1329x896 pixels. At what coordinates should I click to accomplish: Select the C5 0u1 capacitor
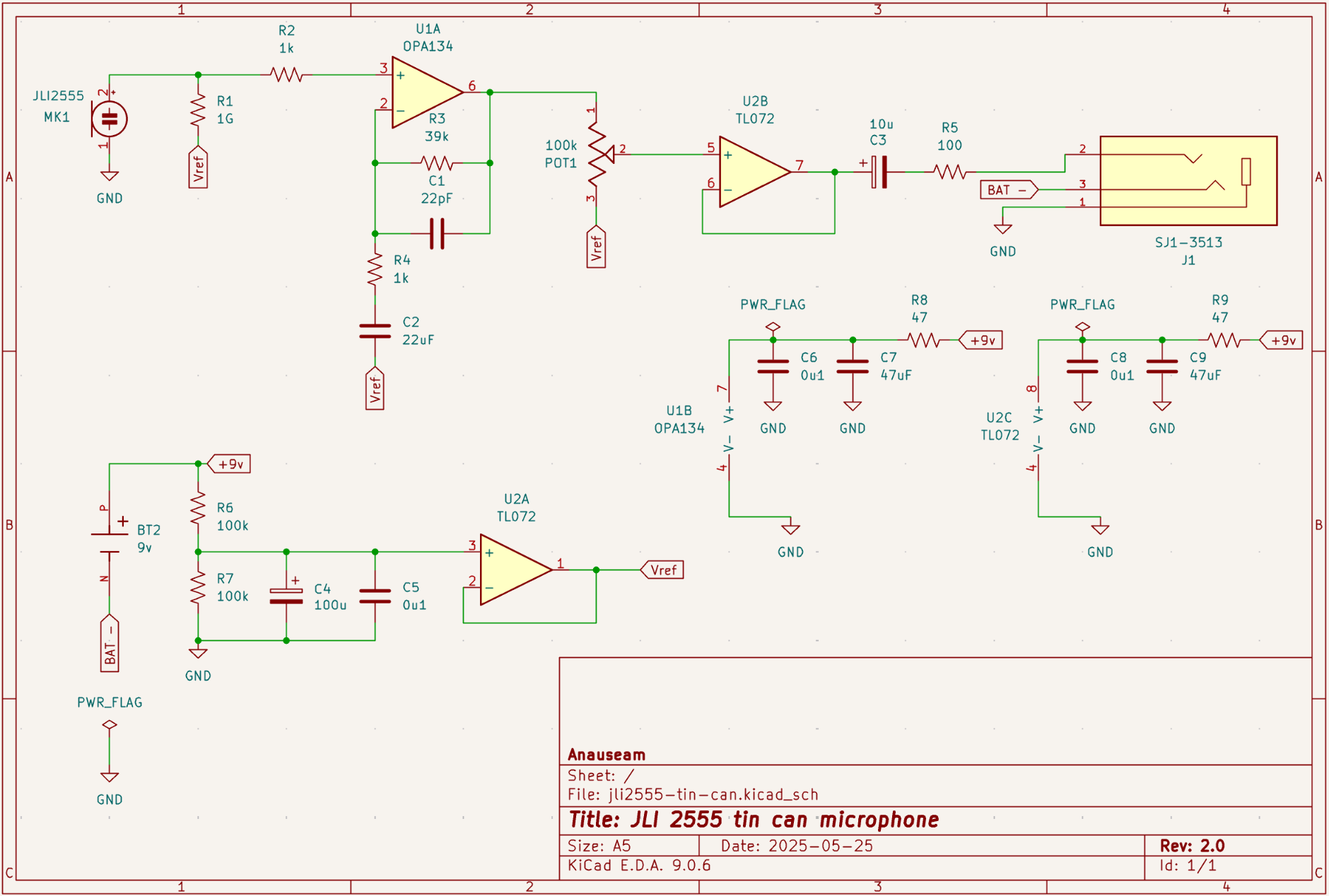(x=375, y=596)
